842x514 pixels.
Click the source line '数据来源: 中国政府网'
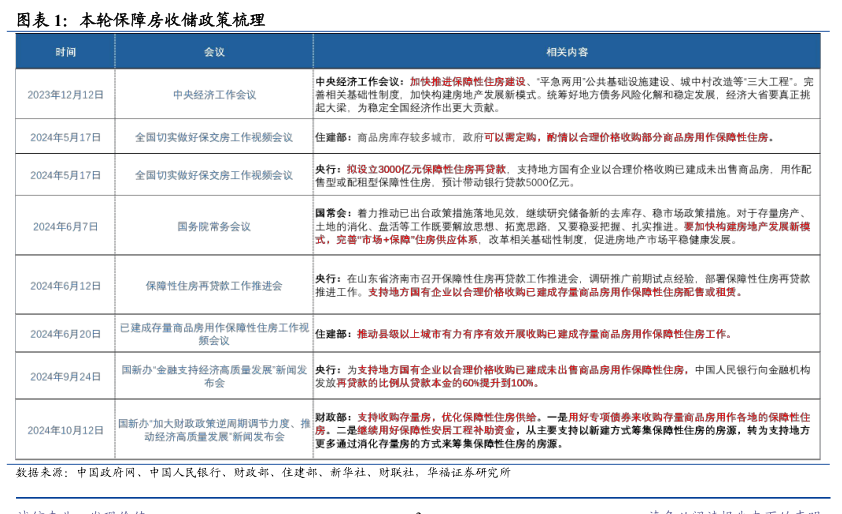coord(263,472)
